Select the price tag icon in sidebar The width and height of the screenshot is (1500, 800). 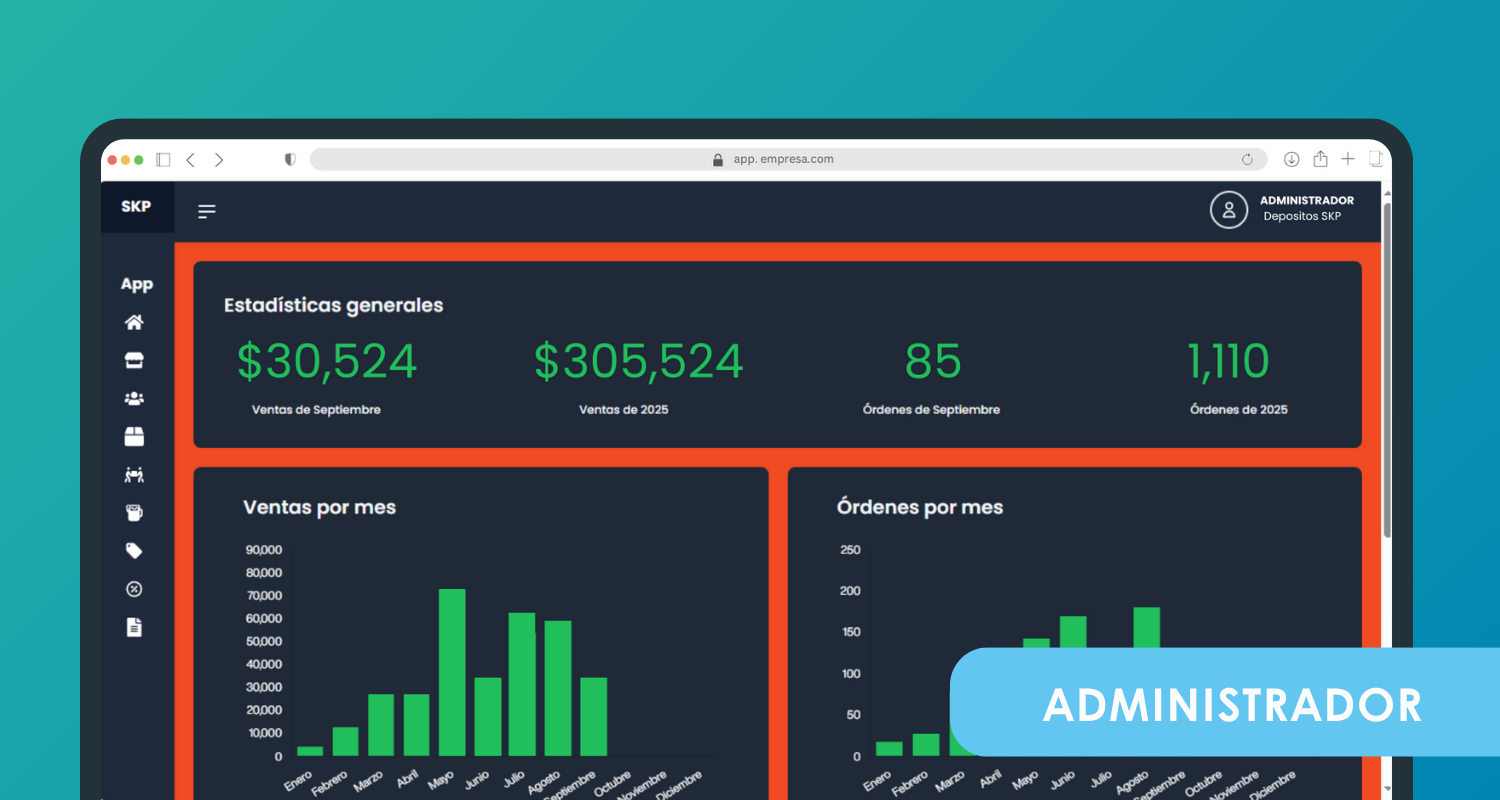pos(134,551)
